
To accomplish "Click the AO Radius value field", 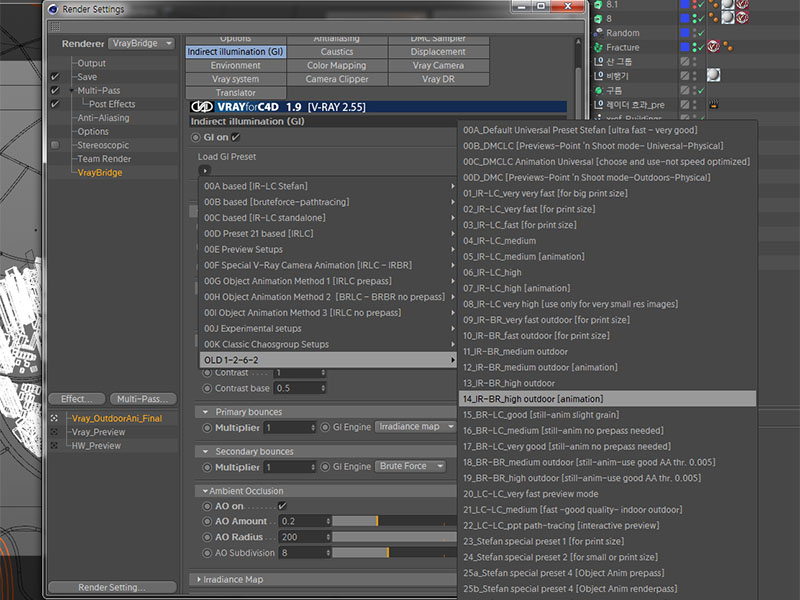I will click(305, 537).
